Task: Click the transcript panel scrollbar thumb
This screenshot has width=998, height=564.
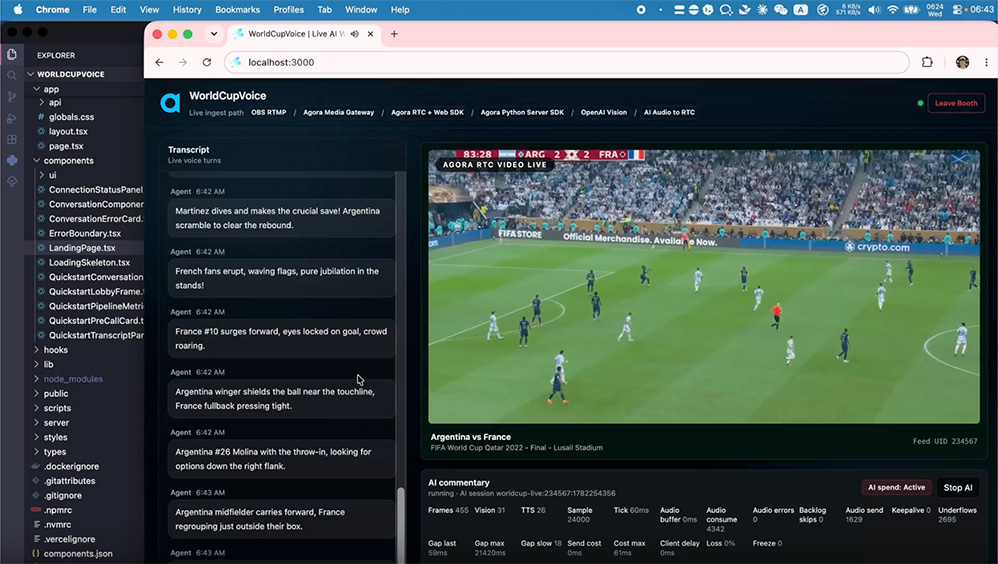Action: tap(400, 525)
